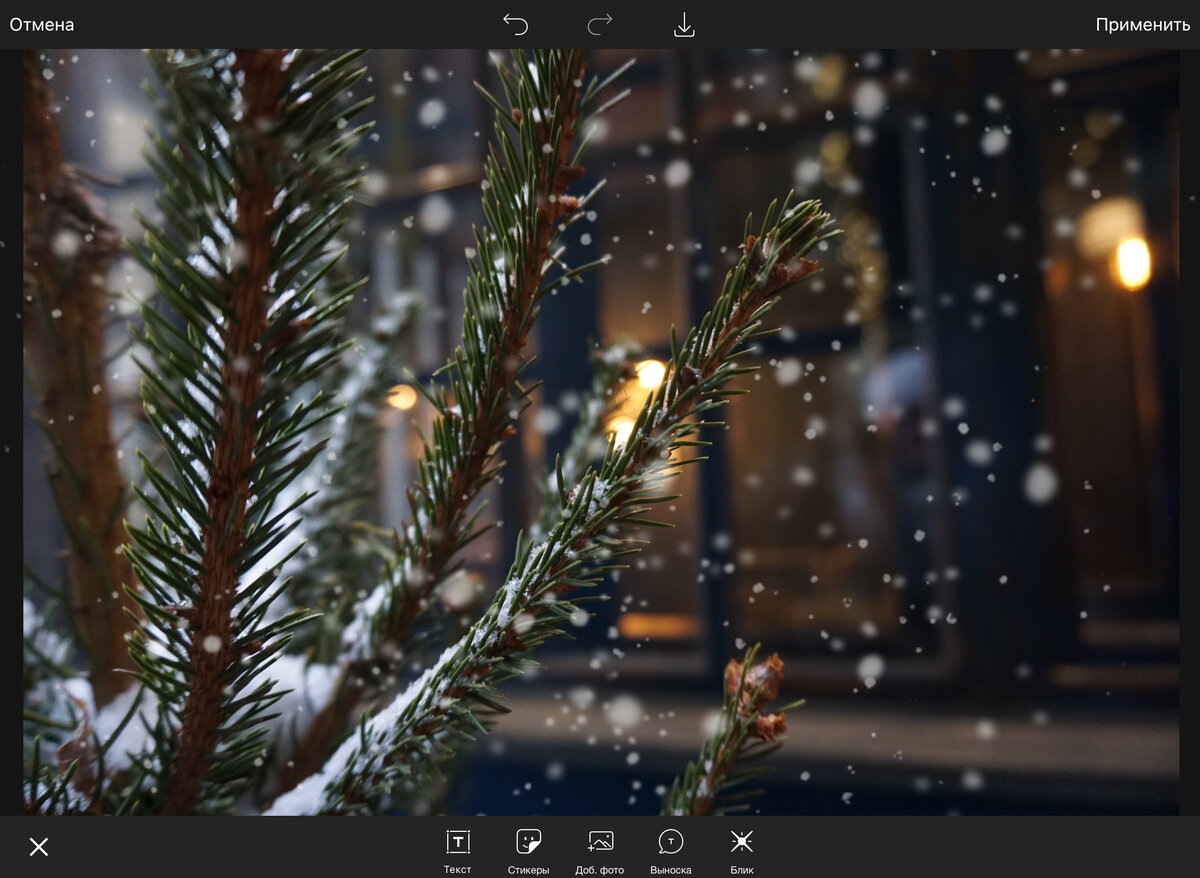Screen dimensions: 1200x878
Task: Choose the Доб. фото tool
Action: (x=600, y=851)
